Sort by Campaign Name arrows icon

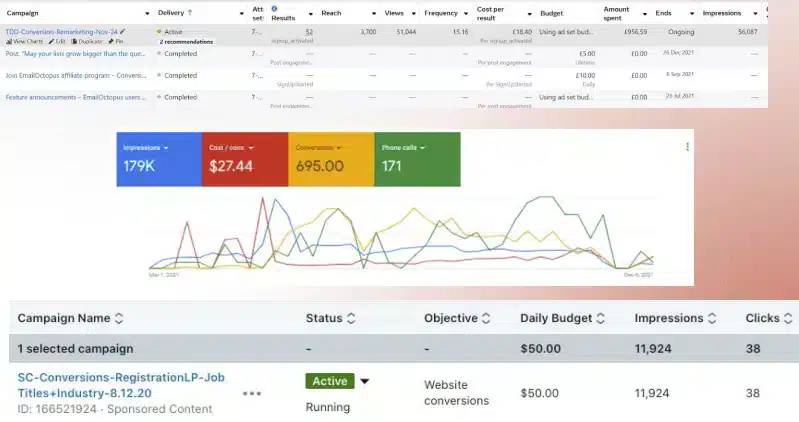pyautogui.click(x=119, y=319)
